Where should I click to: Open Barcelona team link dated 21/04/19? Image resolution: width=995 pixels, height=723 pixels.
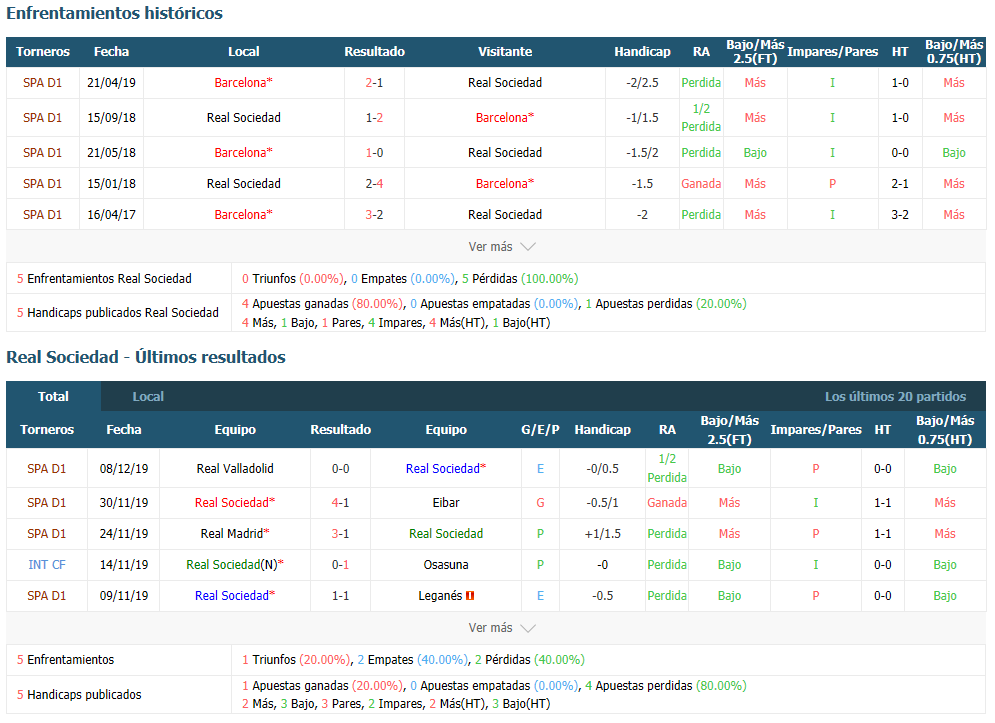point(244,83)
